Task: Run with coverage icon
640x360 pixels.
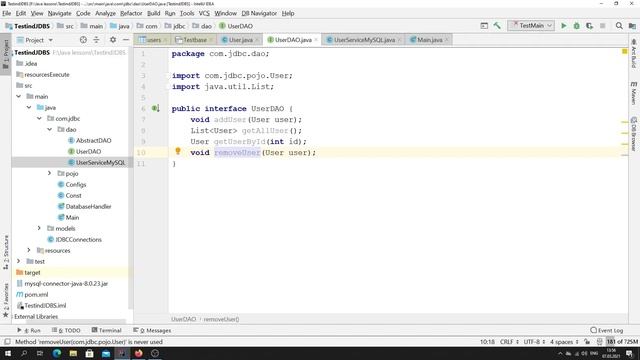Action: (x=589, y=26)
